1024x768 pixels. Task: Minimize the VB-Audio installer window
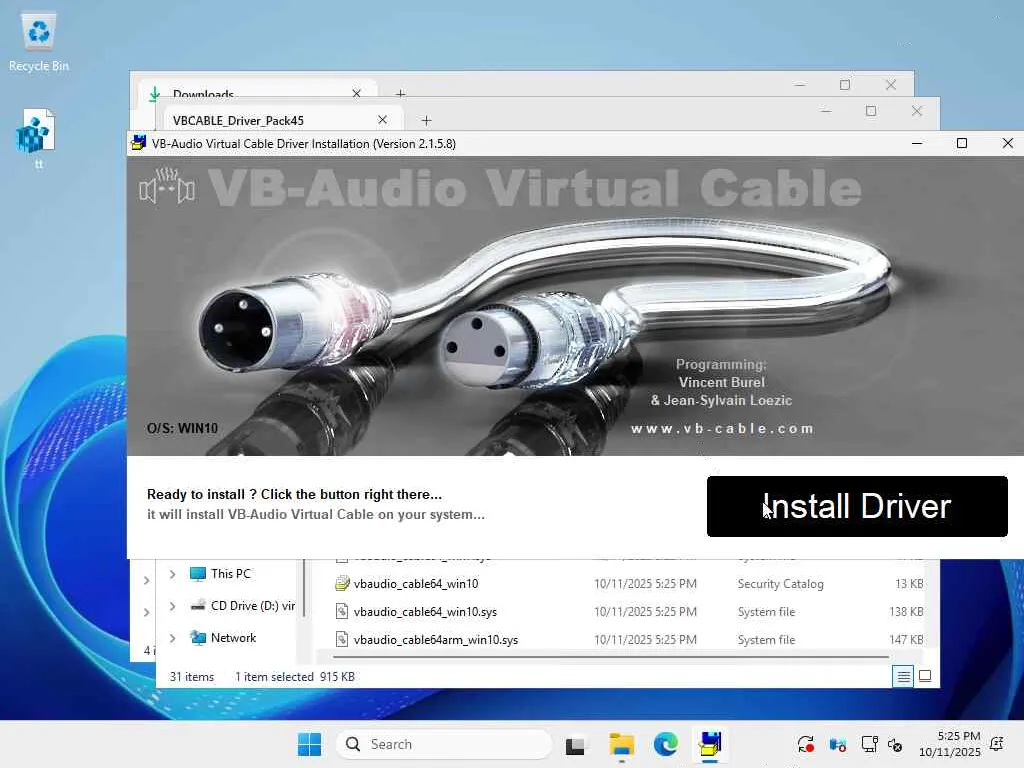point(917,143)
